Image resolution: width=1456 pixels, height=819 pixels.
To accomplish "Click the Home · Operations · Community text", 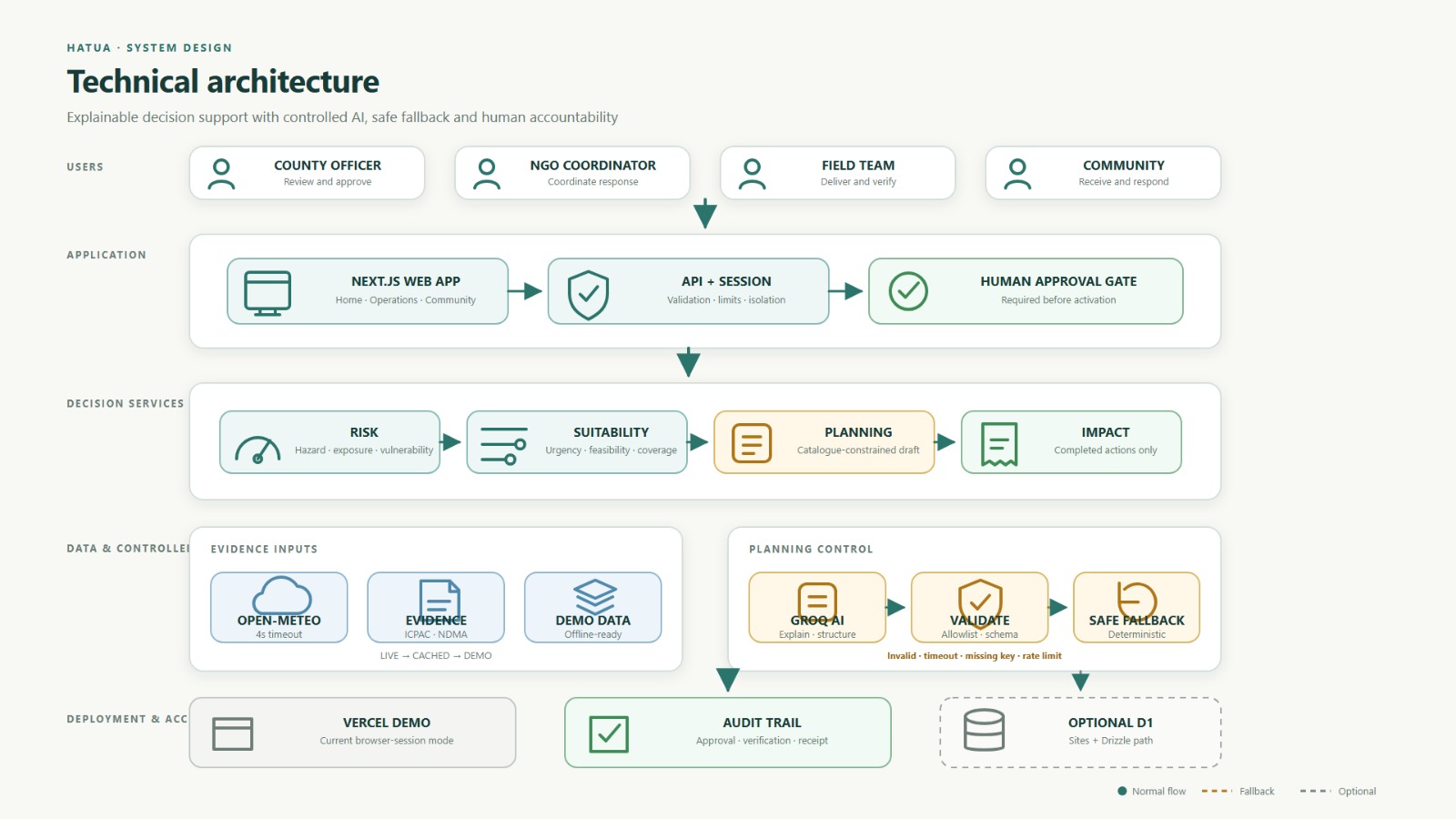I will coord(406,300).
